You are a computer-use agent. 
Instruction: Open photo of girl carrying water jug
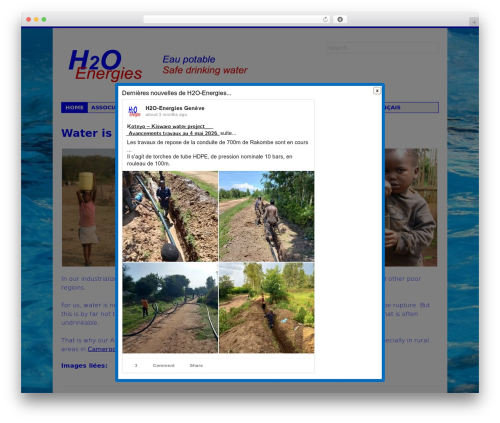(x=89, y=207)
